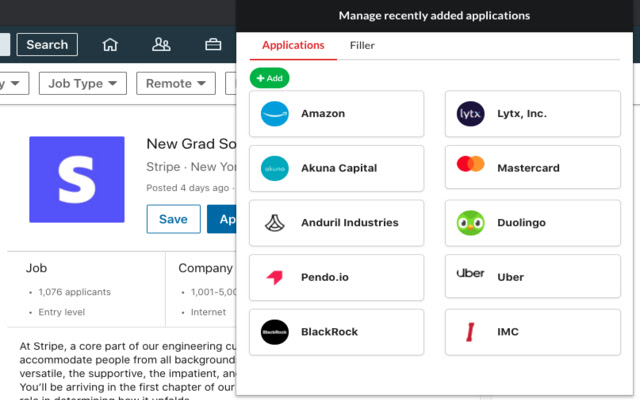Expand the Remote filter dropdown
Viewport: 640px width, 400px height.
point(176,83)
